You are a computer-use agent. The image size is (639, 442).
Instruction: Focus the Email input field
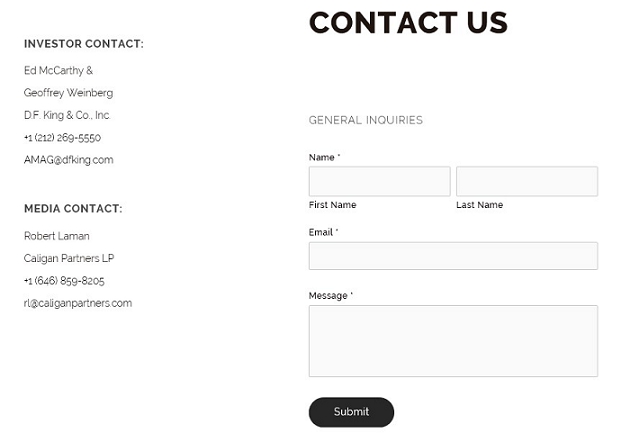coord(453,256)
